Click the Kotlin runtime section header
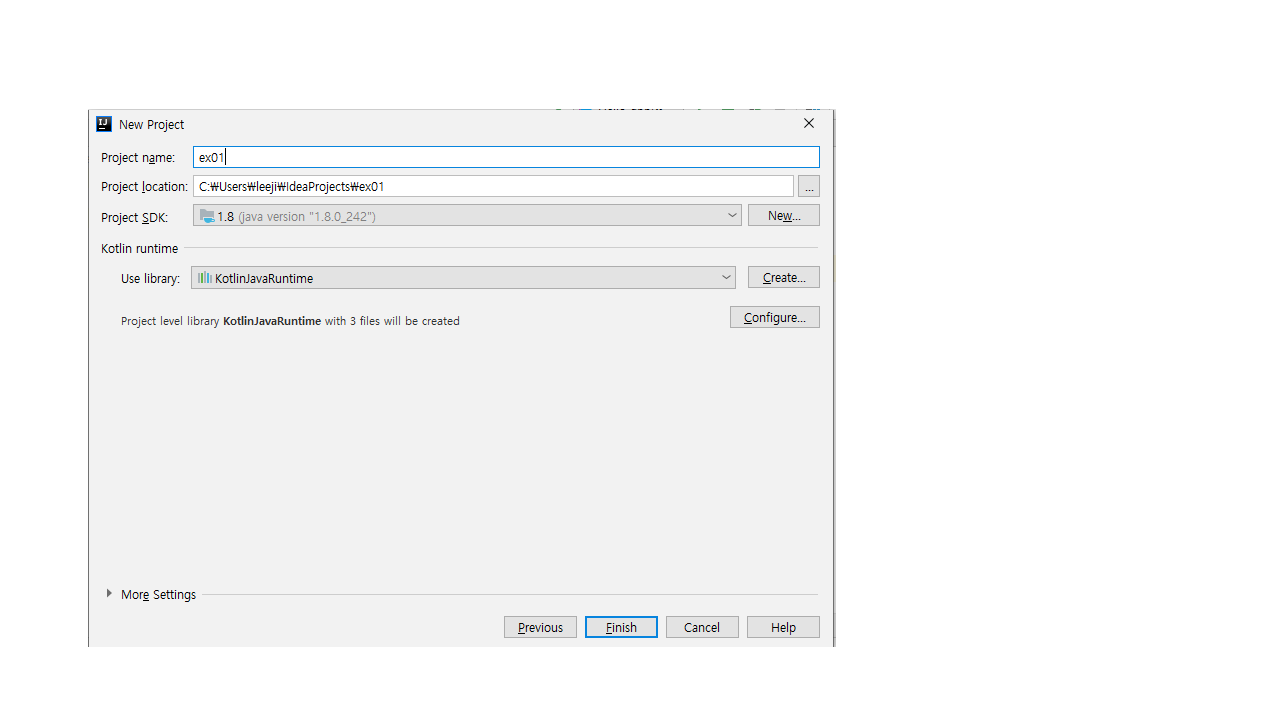1280x720 pixels. pos(139,249)
